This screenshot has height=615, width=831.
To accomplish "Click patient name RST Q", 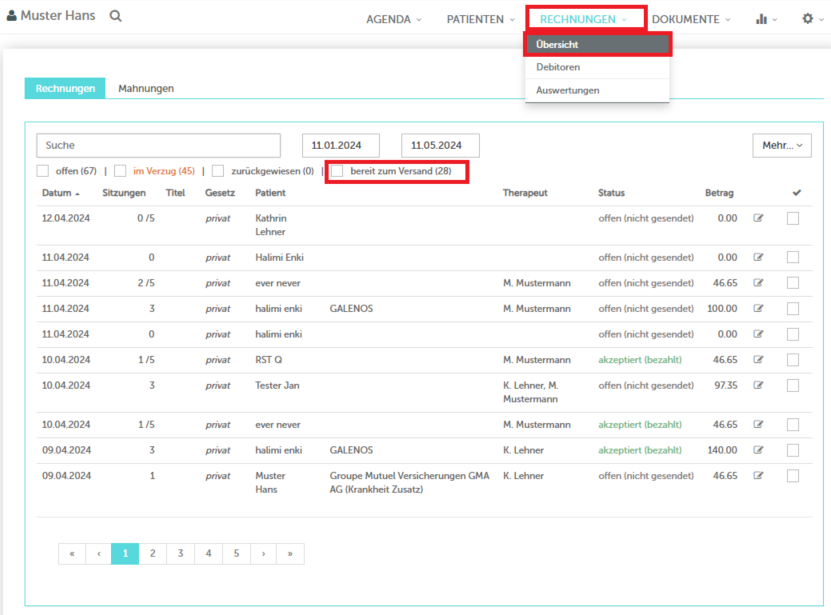I will click(x=269, y=359).
